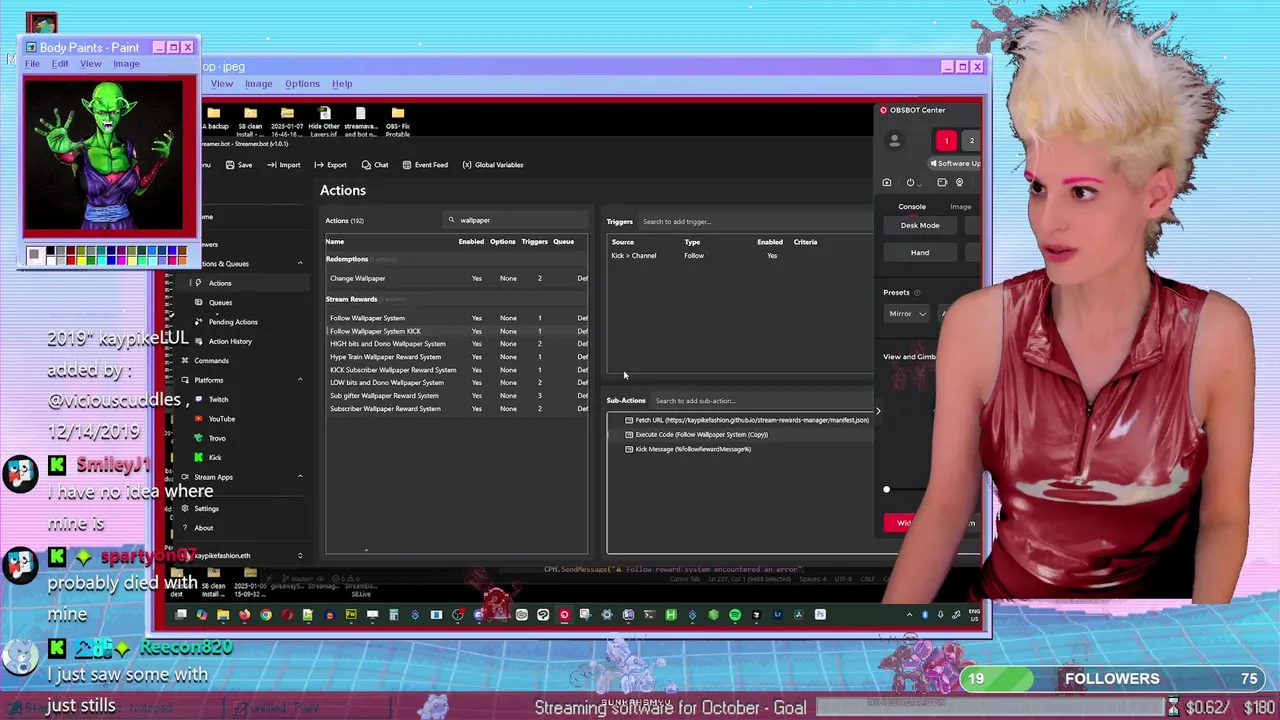Select HIGH bits and Dono Wallpaper System

(456, 344)
